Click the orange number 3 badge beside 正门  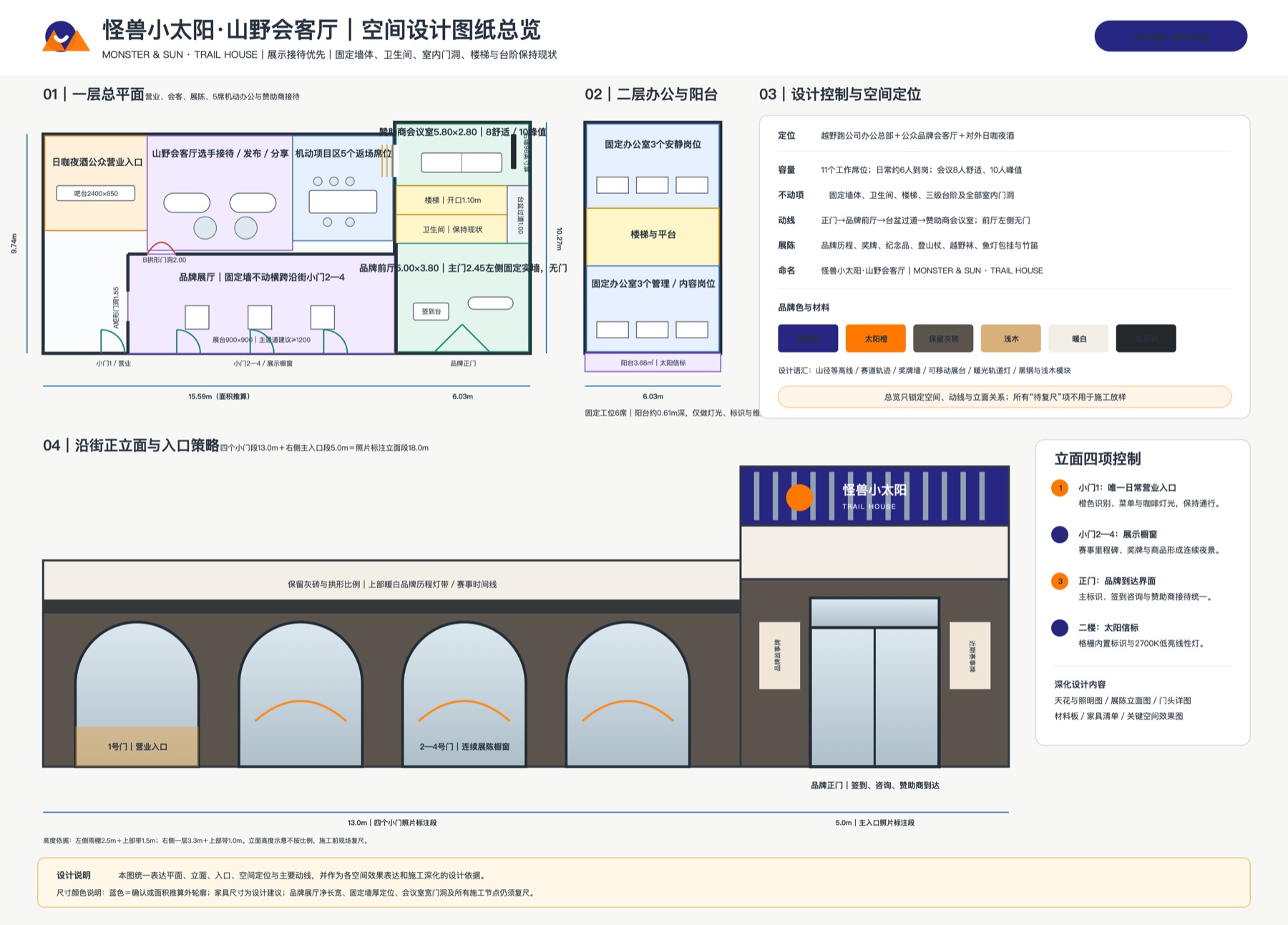[x=1060, y=581]
